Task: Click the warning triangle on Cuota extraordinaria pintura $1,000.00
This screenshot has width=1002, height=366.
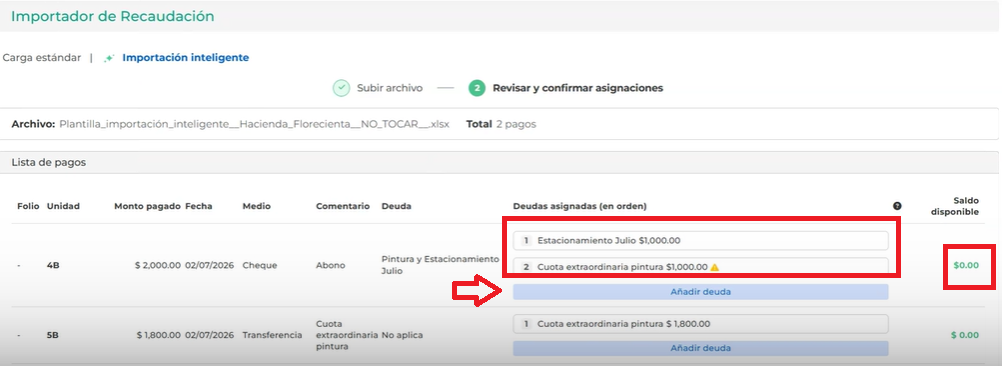Action: (x=715, y=267)
